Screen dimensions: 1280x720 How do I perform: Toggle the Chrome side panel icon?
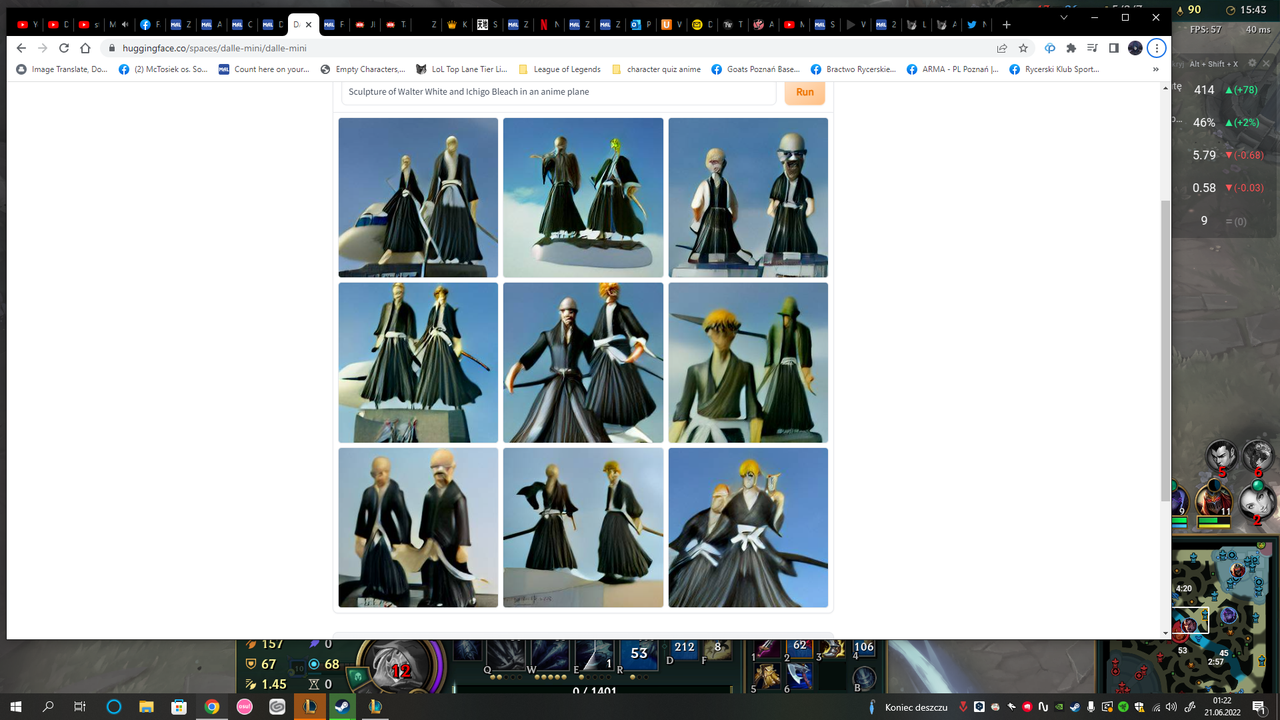point(1114,48)
